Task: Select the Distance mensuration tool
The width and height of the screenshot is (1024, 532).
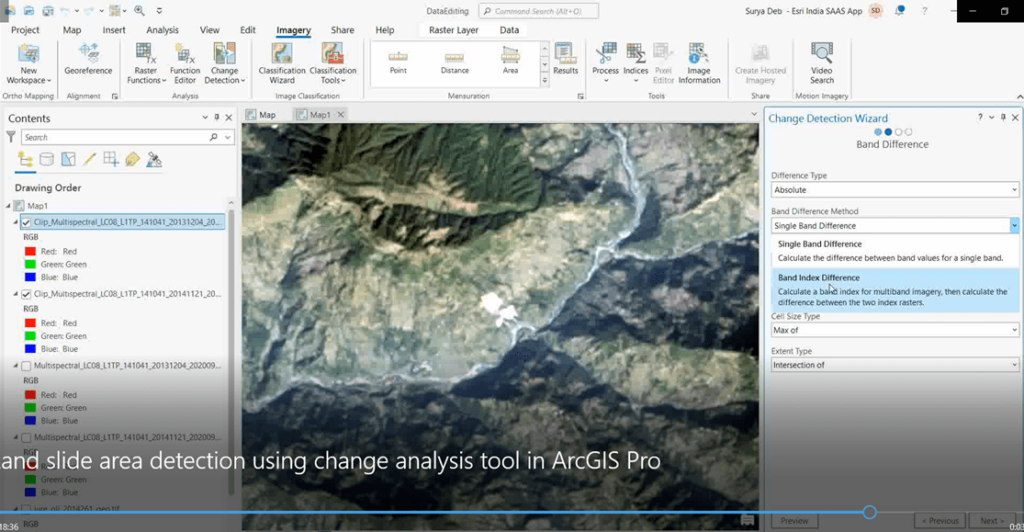Action: click(x=455, y=62)
